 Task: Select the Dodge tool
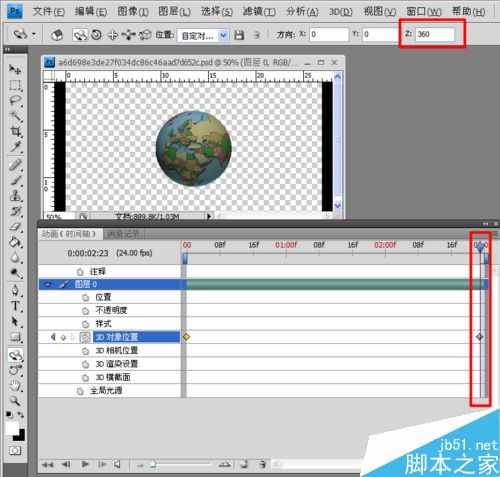(x=15, y=273)
